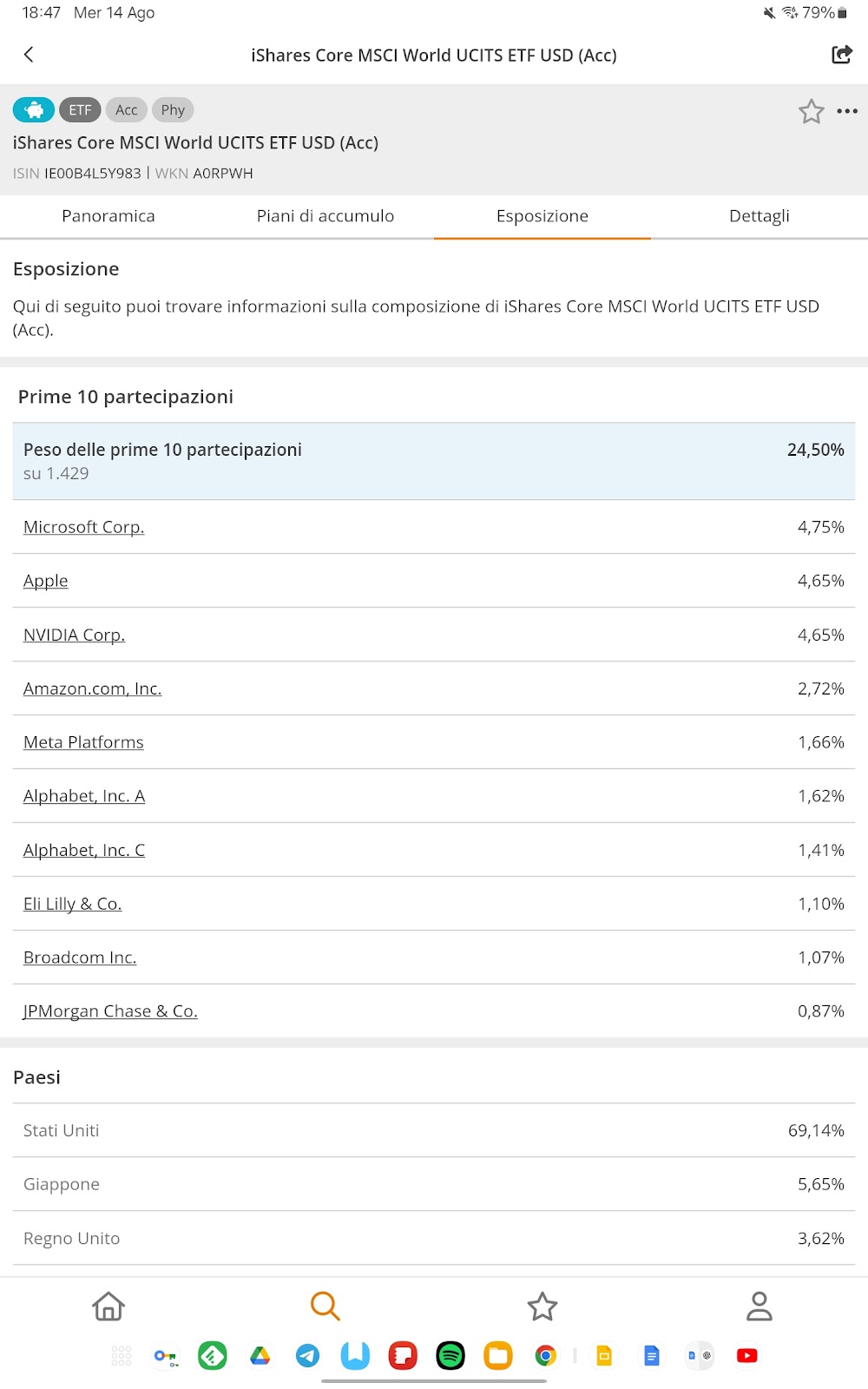Open the NVIDIA Corp. holding link
868x1389 pixels.
[75, 635]
